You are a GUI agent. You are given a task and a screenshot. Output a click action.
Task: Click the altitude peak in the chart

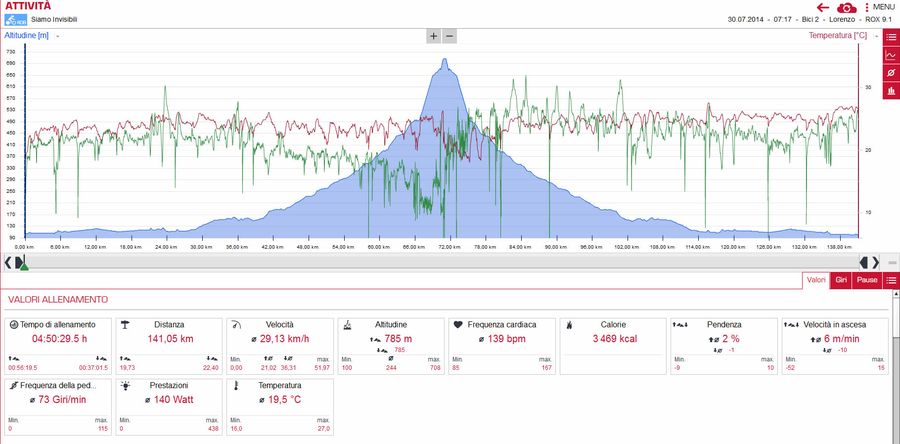(444, 60)
